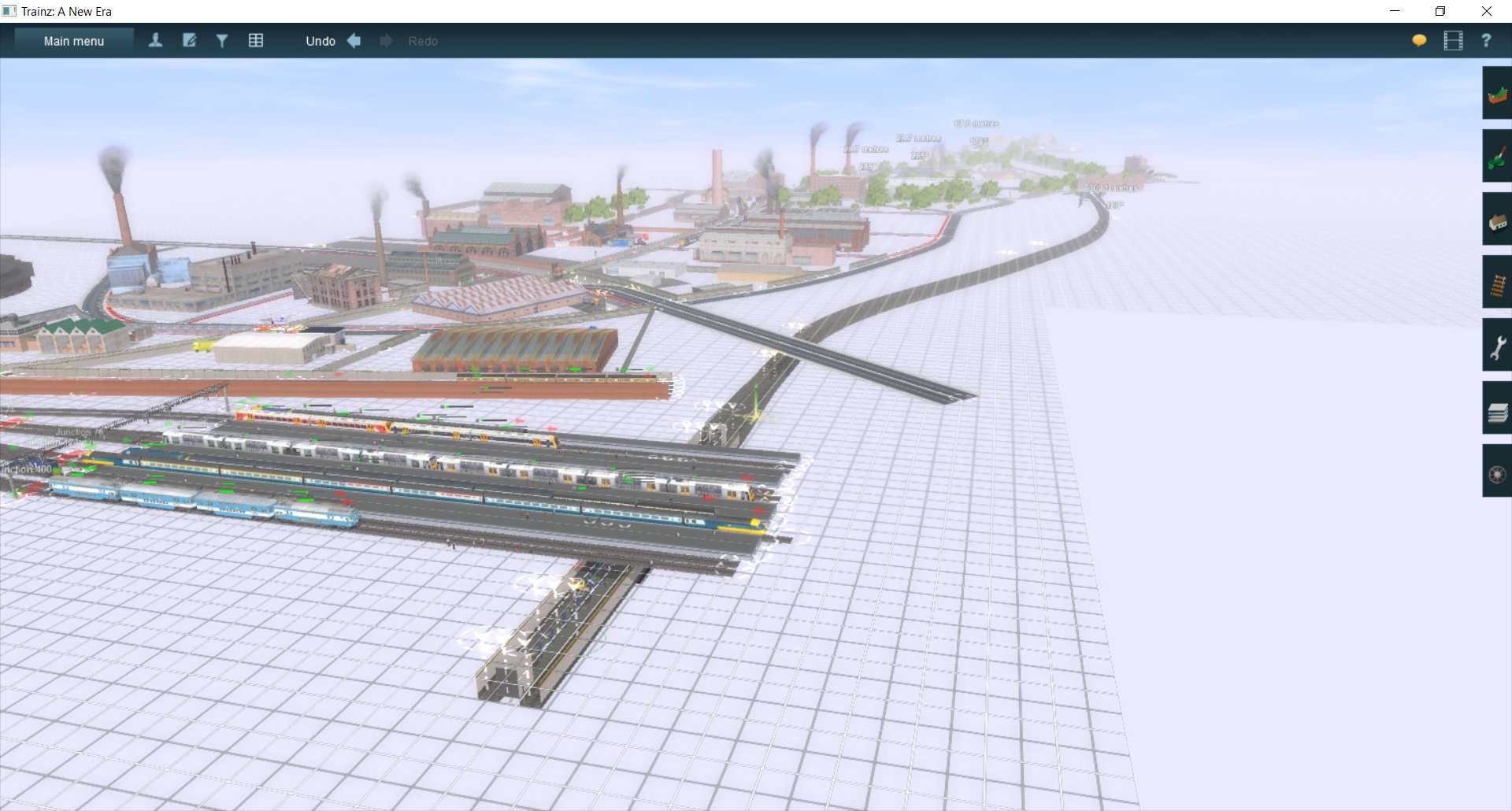
Task: Open the Objects building tools tab
Action: [x=1497, y=219]
